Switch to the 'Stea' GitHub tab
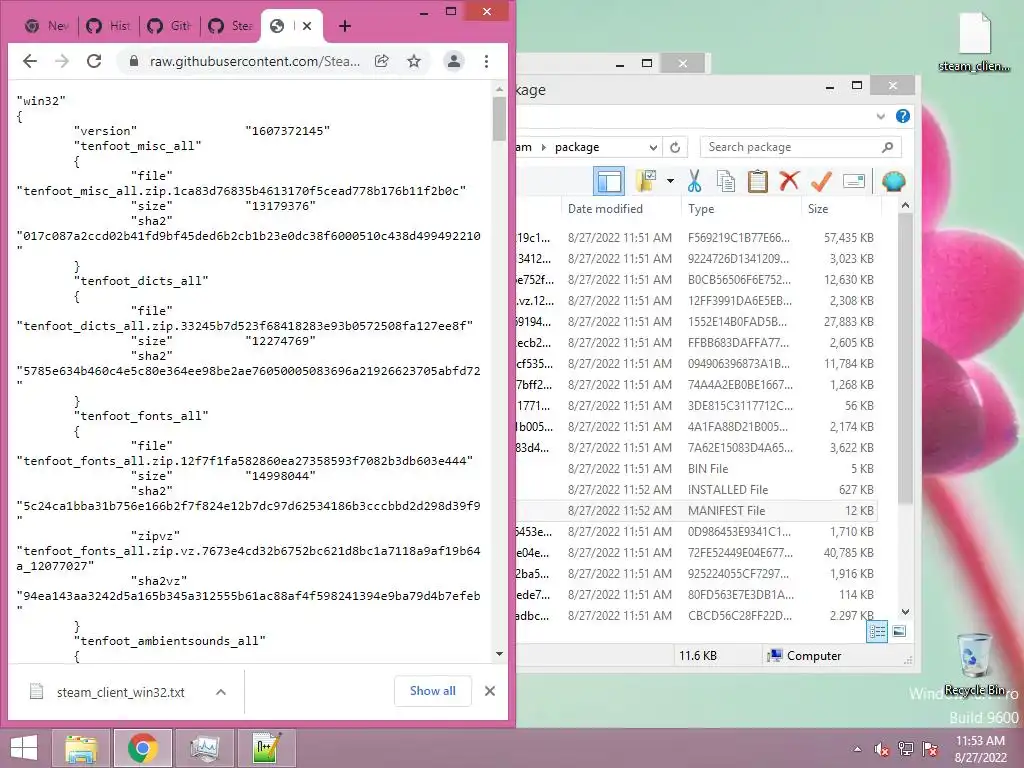1024x768 pixels. [x=231, y=26]
